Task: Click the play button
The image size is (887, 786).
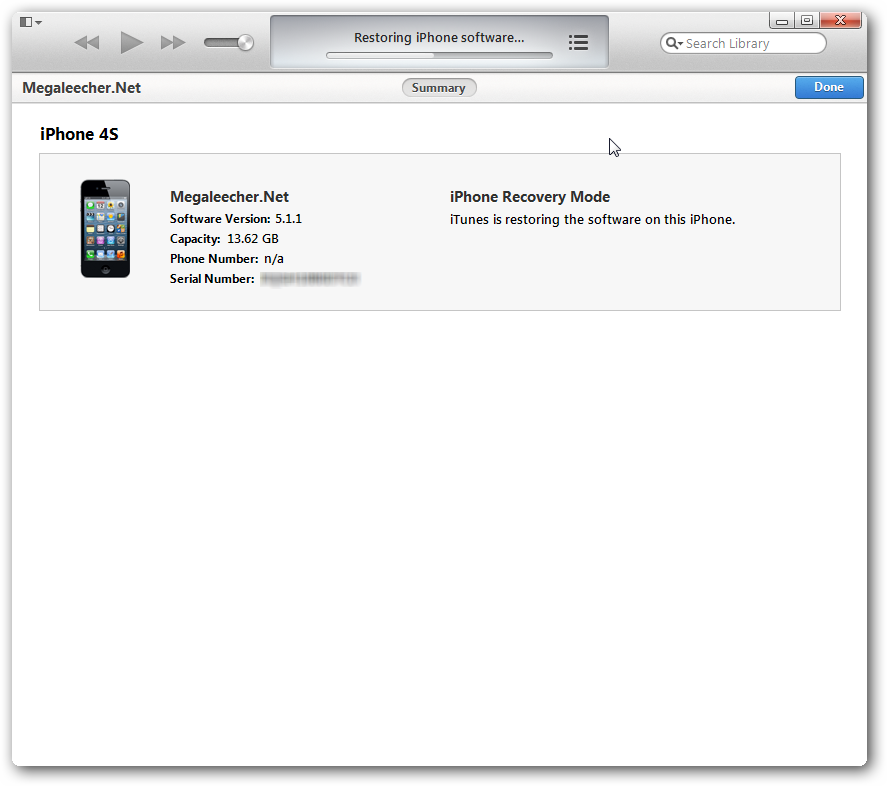Action: tap(131, 42)
